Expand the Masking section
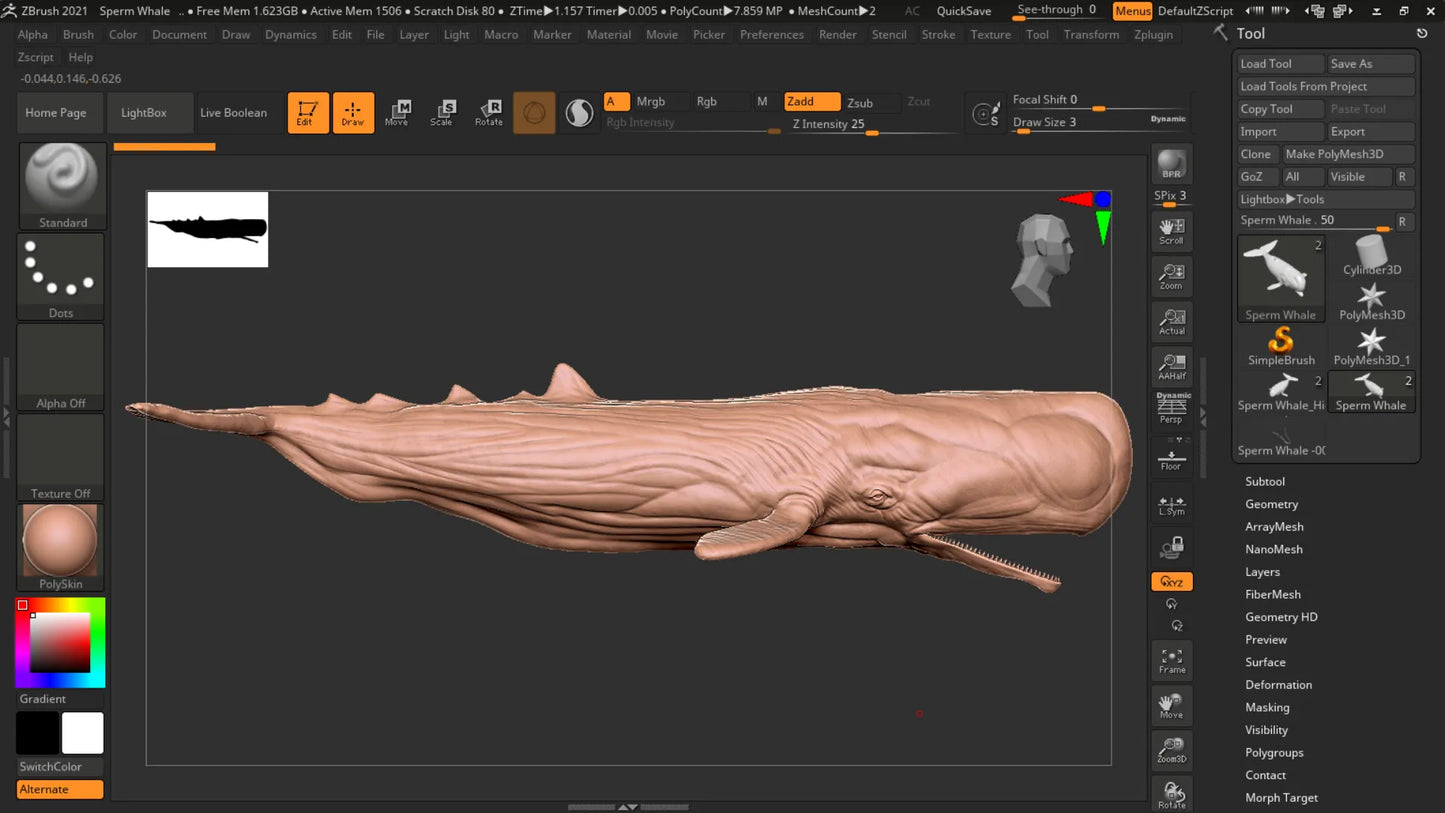Screen dimensions: 1445x813 click(1267, 707)
